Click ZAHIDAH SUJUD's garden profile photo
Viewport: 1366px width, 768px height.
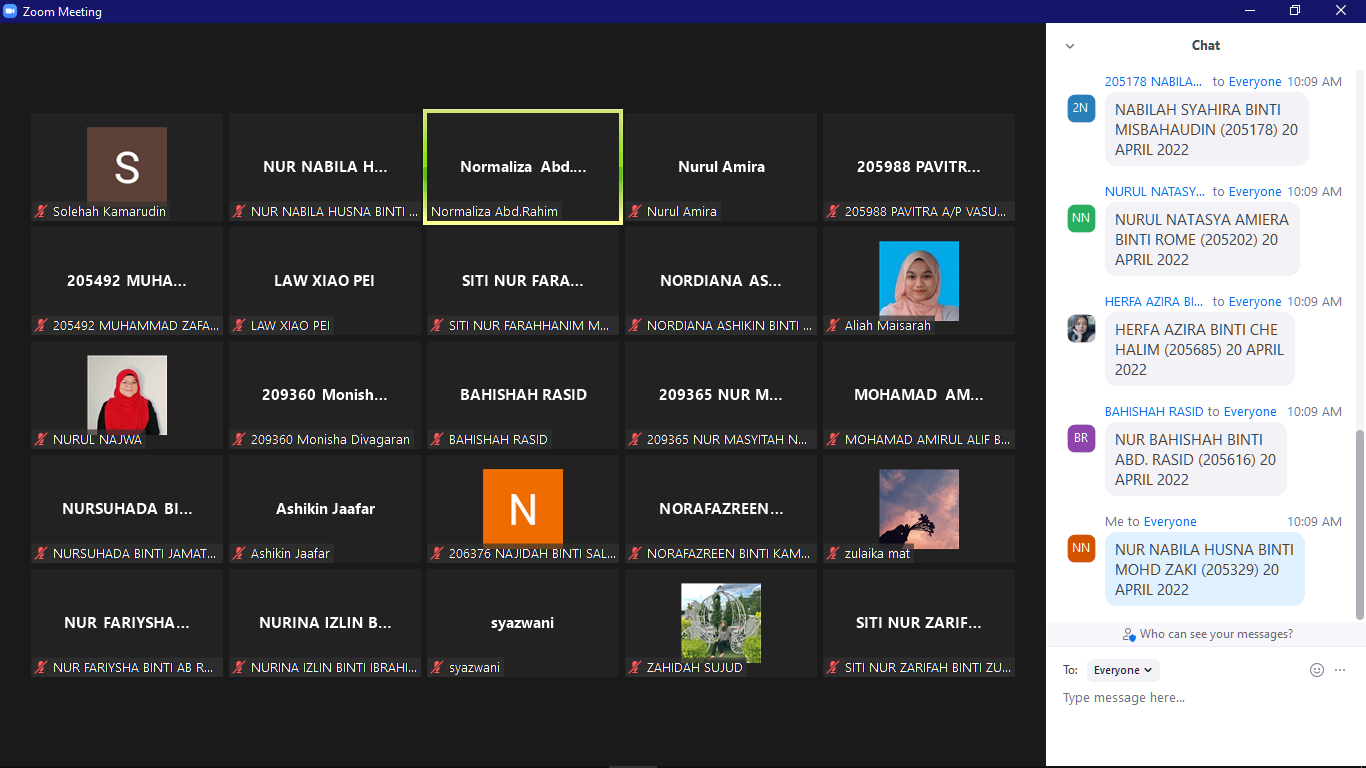point(721,623)
